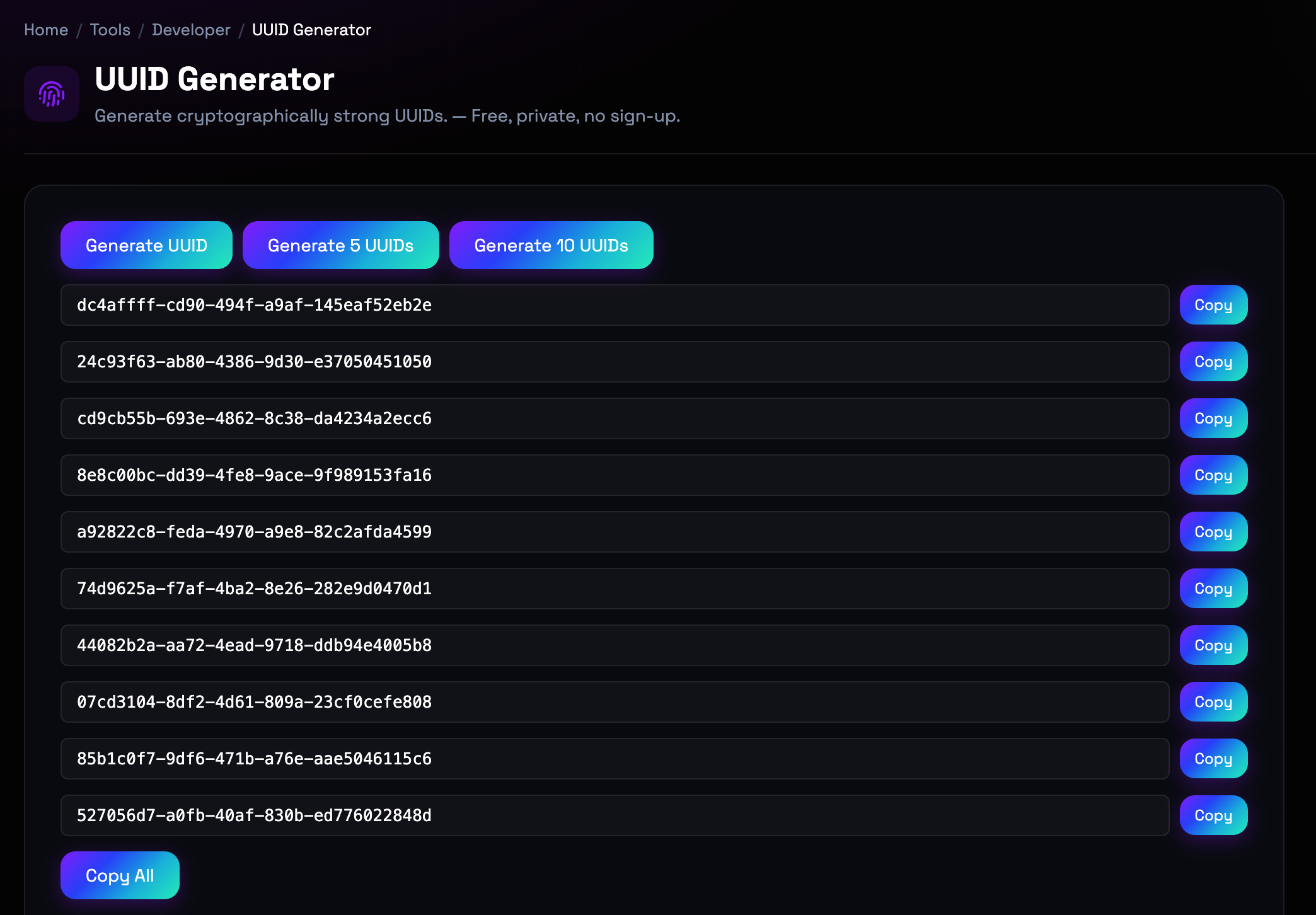This screenshot has height=915, width=1316.
Task: Copy UUID starting with 07cd3104
Action: click(x=1213, y=702)
